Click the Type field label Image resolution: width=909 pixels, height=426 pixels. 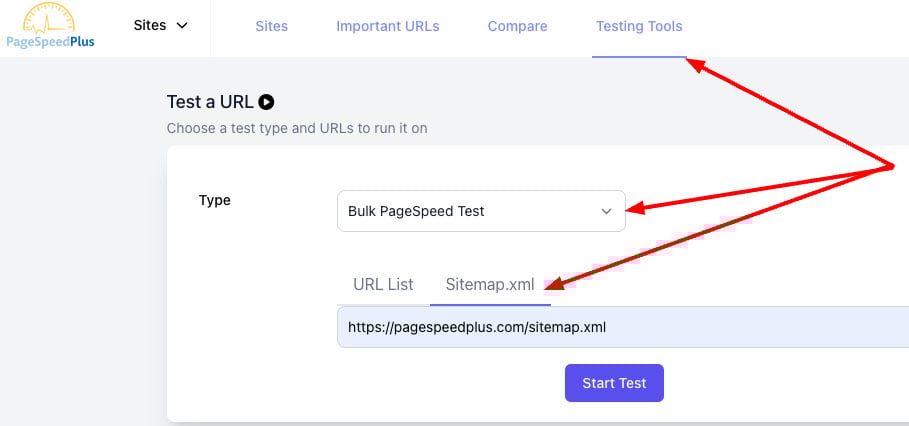(215, 200)
